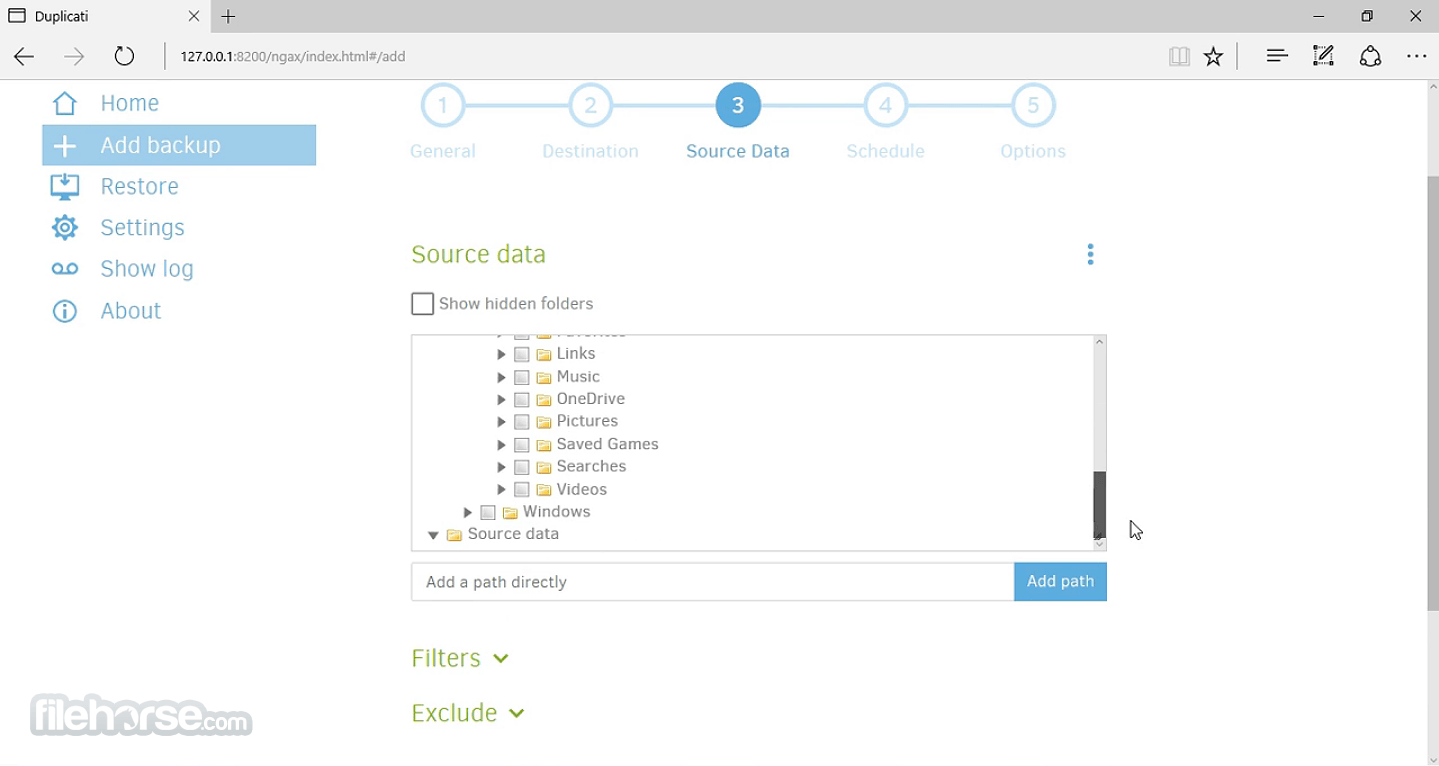
Task: Check the Searches folder checkbox
Action: (x=522, y=467)
